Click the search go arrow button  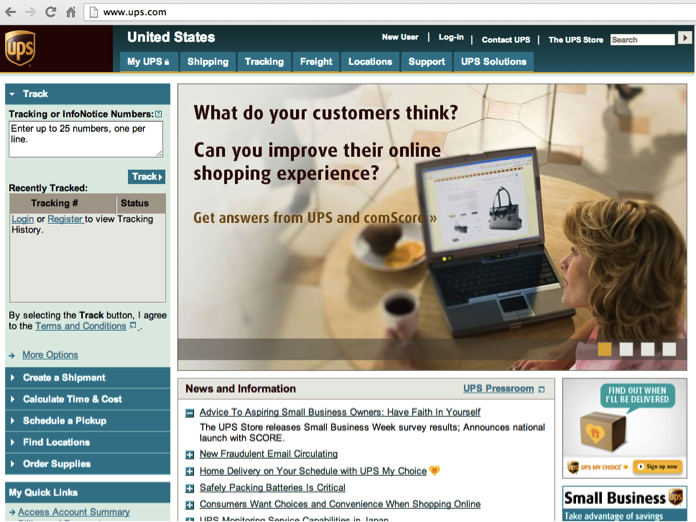pos(684,38)
